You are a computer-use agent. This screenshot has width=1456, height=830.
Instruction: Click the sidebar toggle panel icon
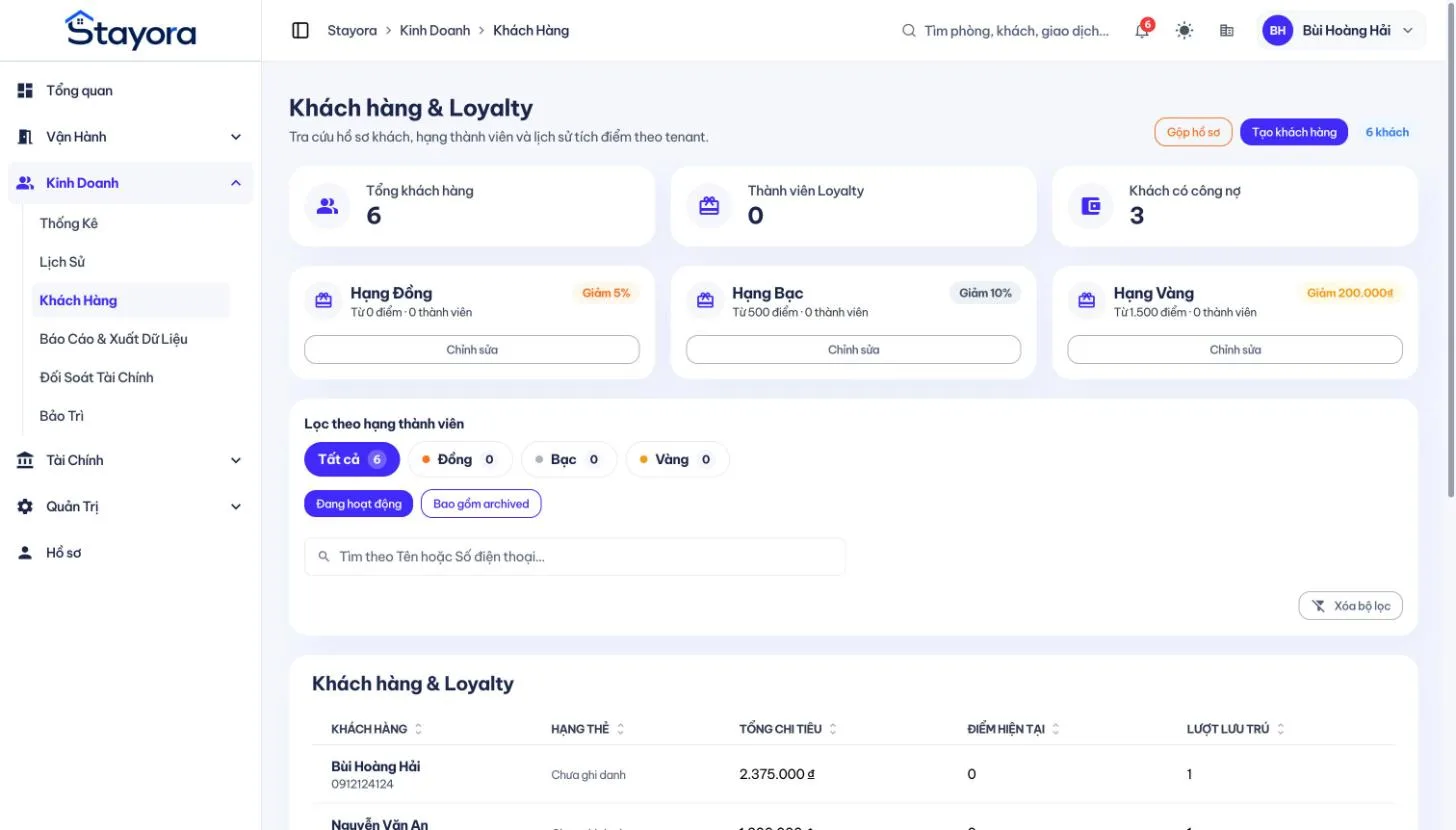pyautogui.click(x=300, y=30)
